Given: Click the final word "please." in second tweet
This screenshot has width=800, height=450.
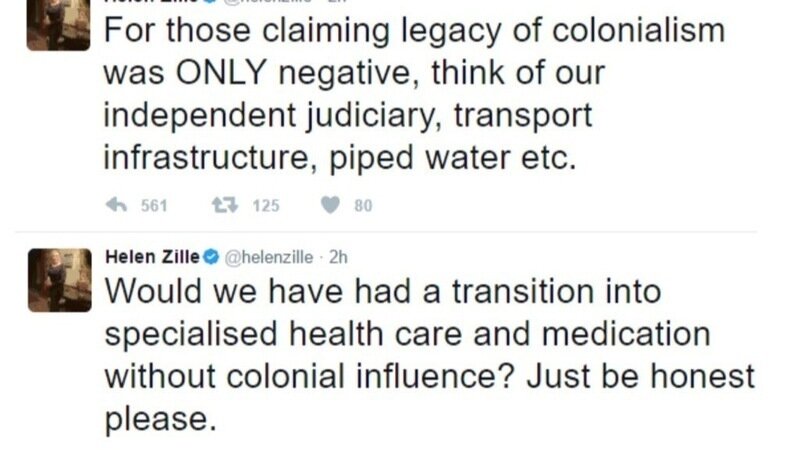Looking at the screenshot, I should pos(160,416).
